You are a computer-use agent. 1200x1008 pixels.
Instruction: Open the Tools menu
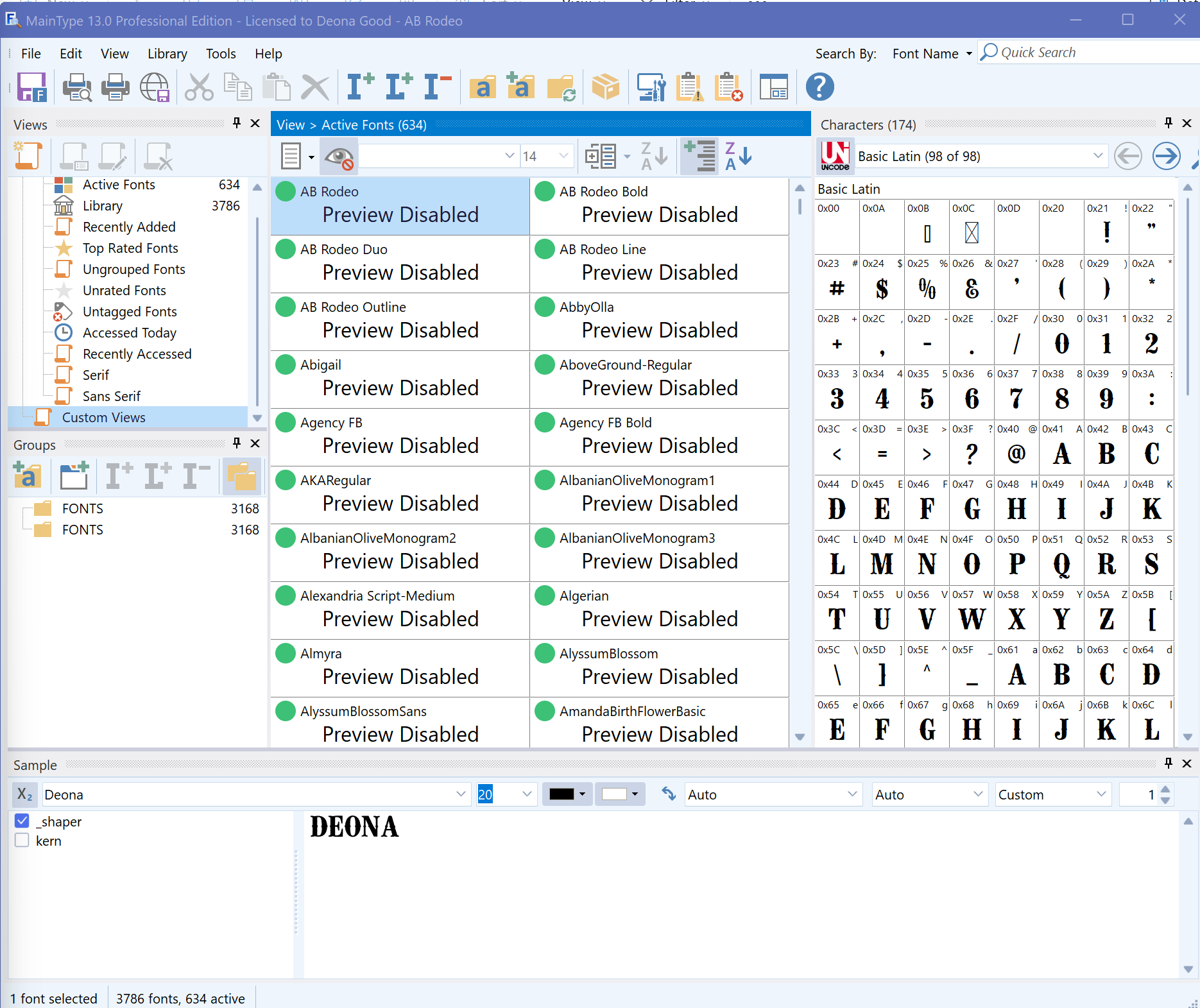(220, 54)
